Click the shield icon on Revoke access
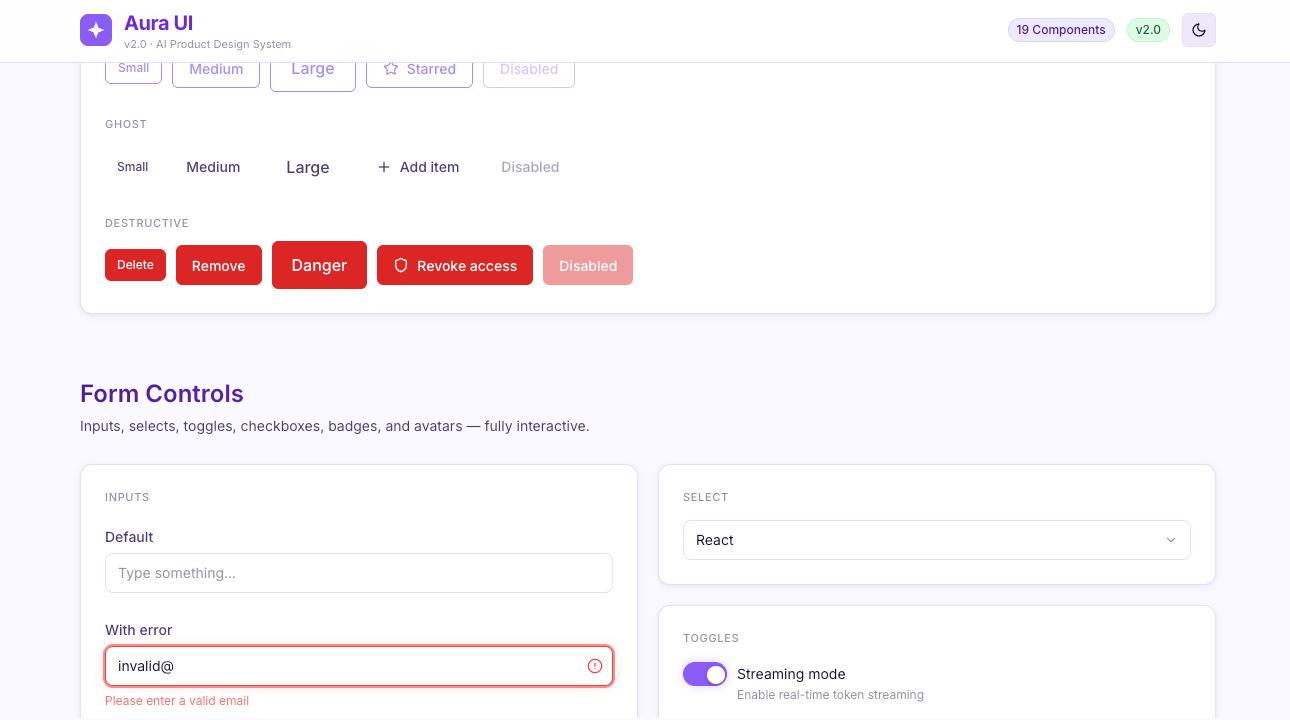 [401, 265]
